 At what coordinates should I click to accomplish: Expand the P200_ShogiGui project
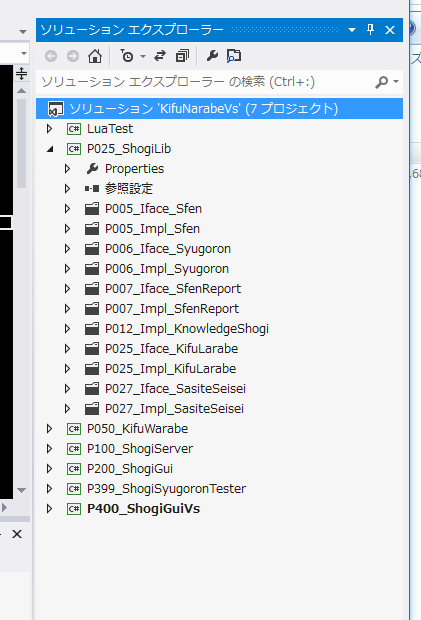pos(49,469)
